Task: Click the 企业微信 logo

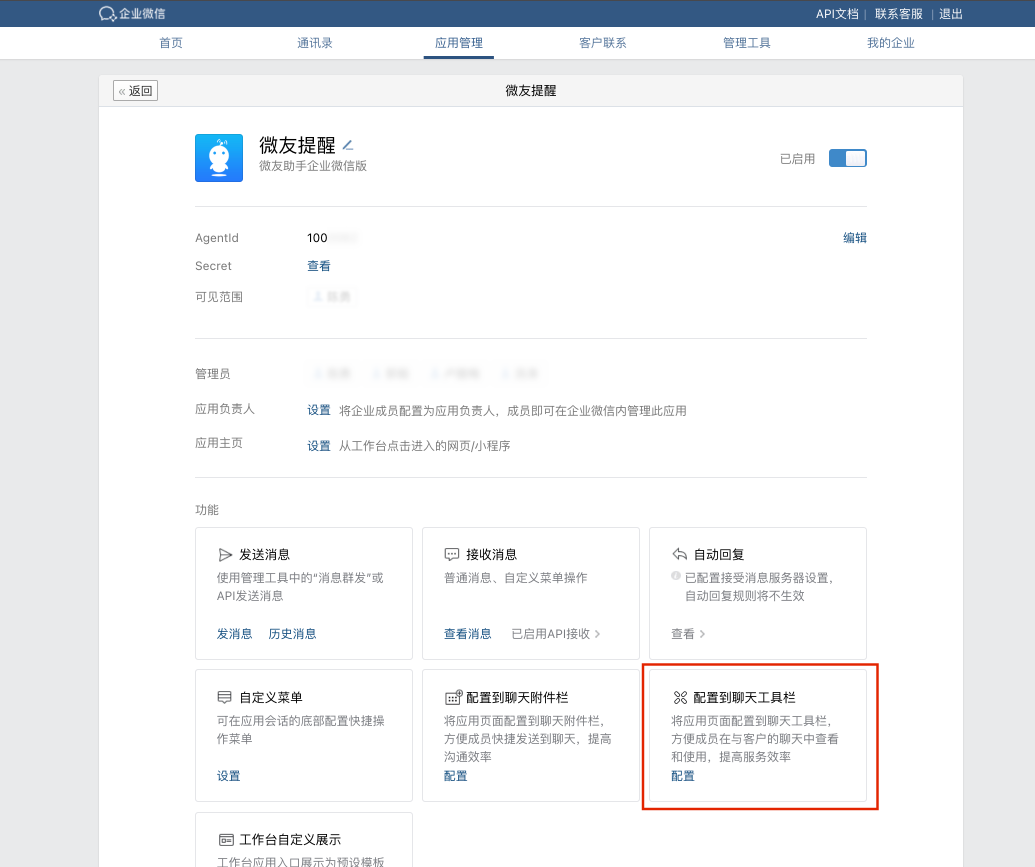Action: click(x=132, y=13)
